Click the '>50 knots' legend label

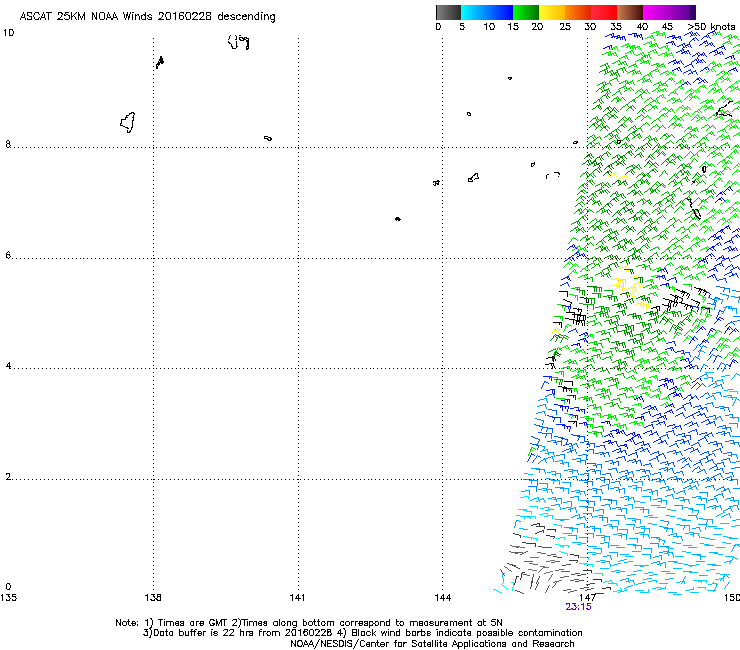(711, 26)
